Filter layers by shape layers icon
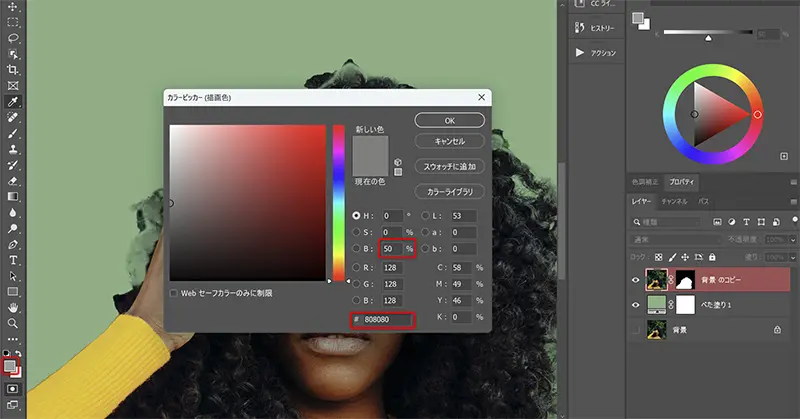 (761, 222)
